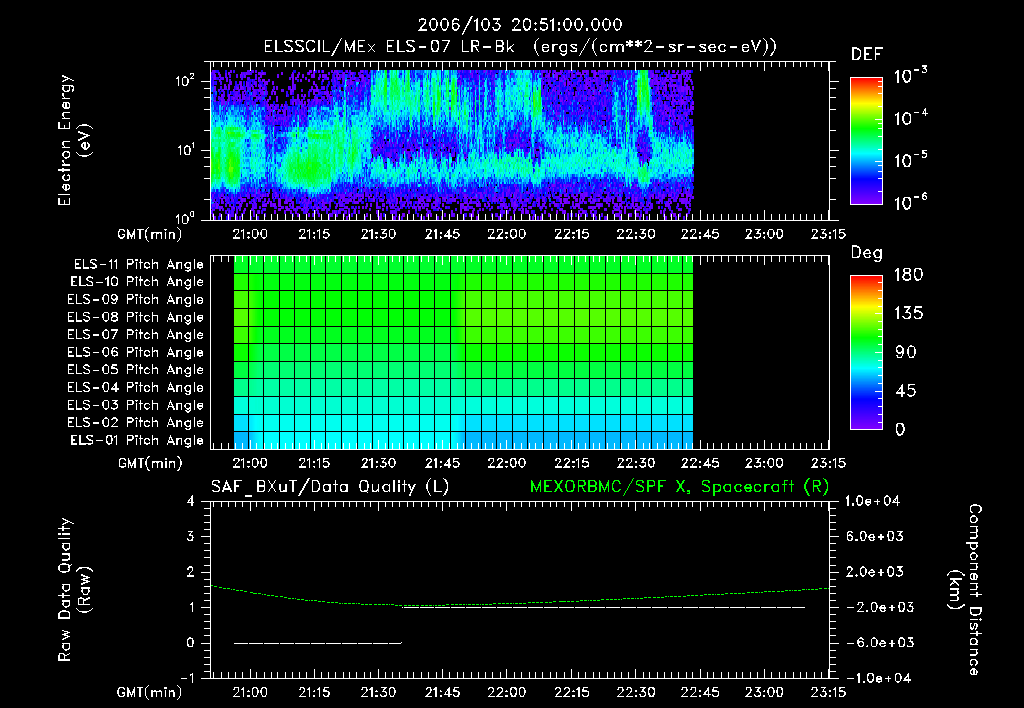Click the SAF_BXuT/Data Quality (L) label

[x=330, y=487]
